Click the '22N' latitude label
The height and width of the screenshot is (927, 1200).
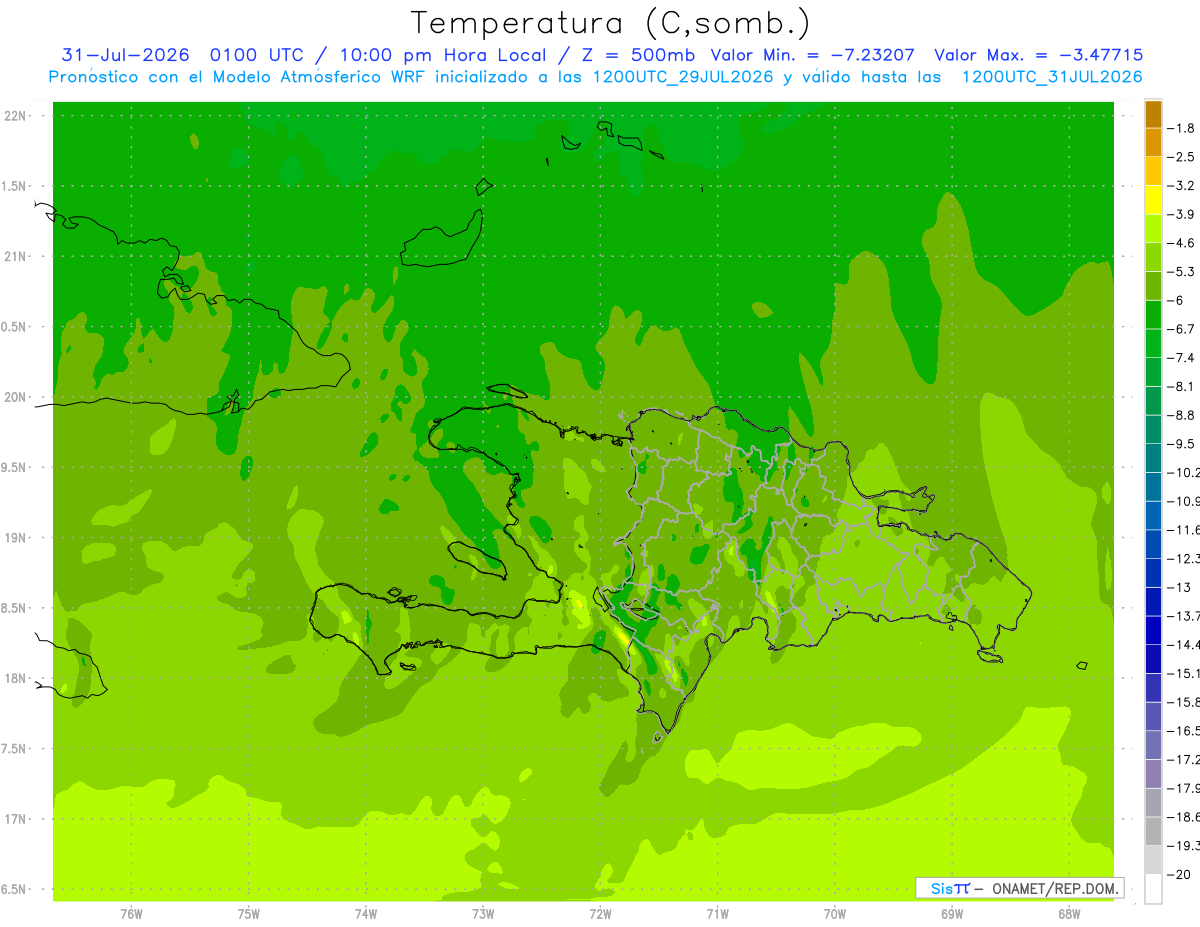15,116
